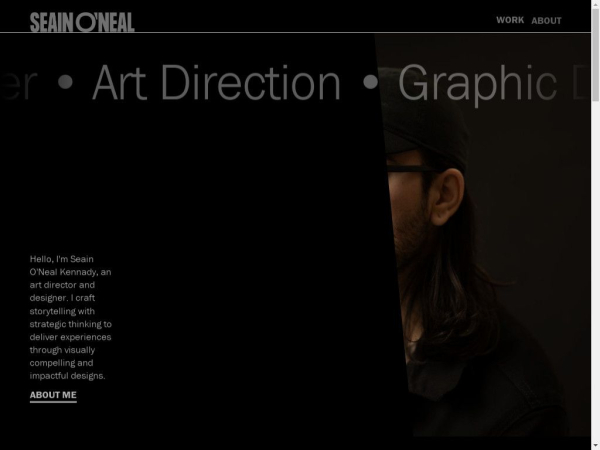
Task: Open the WORK menu link
Action: 510,20
